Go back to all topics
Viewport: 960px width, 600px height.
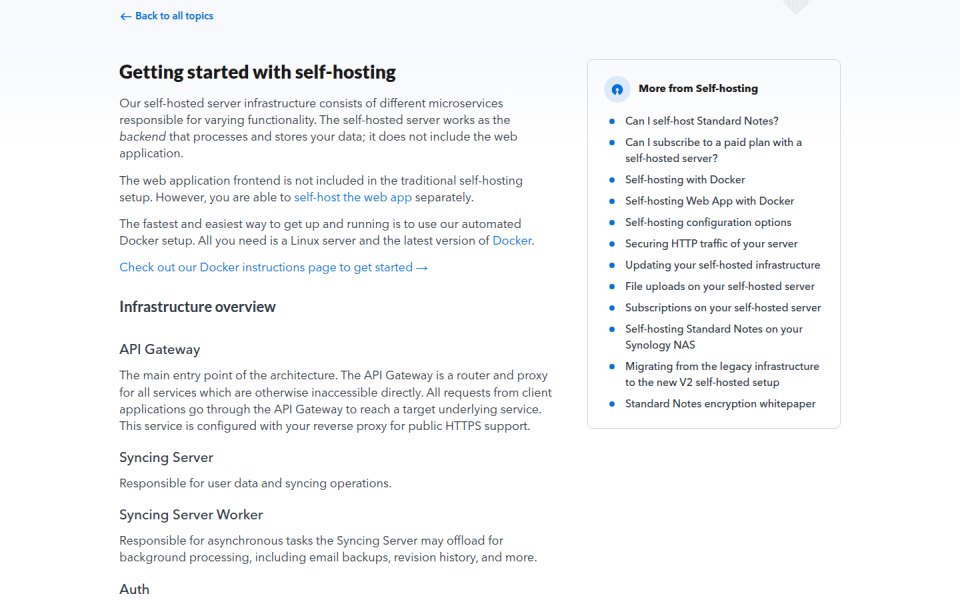coord(167,16)
